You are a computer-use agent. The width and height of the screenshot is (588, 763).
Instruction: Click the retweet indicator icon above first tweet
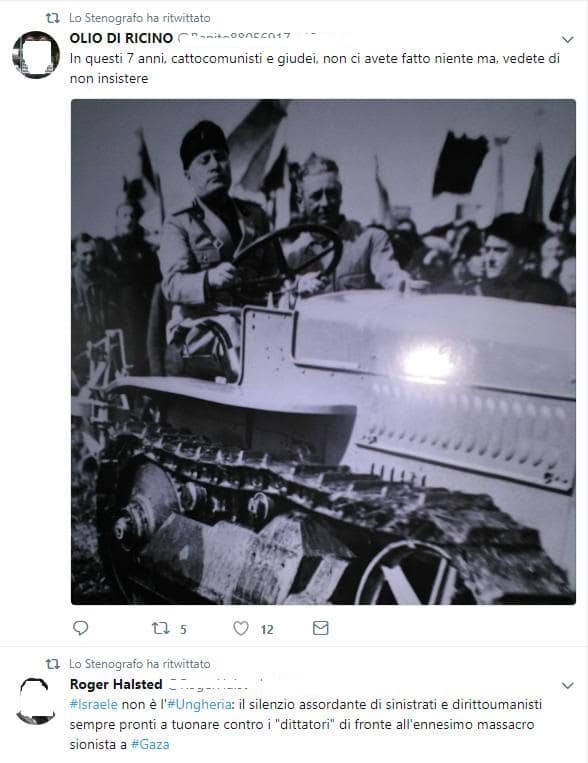[x=53, y=18]
